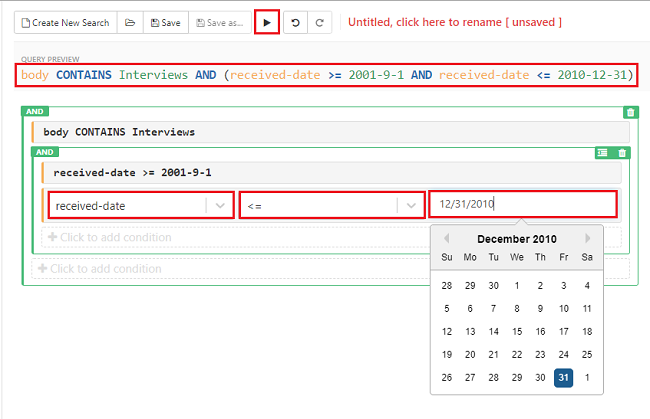Pick December 24 in calendar
Image resolution: width=650 pixels, height=419 pixels.
pyautogui.click(x=564, y=355)
